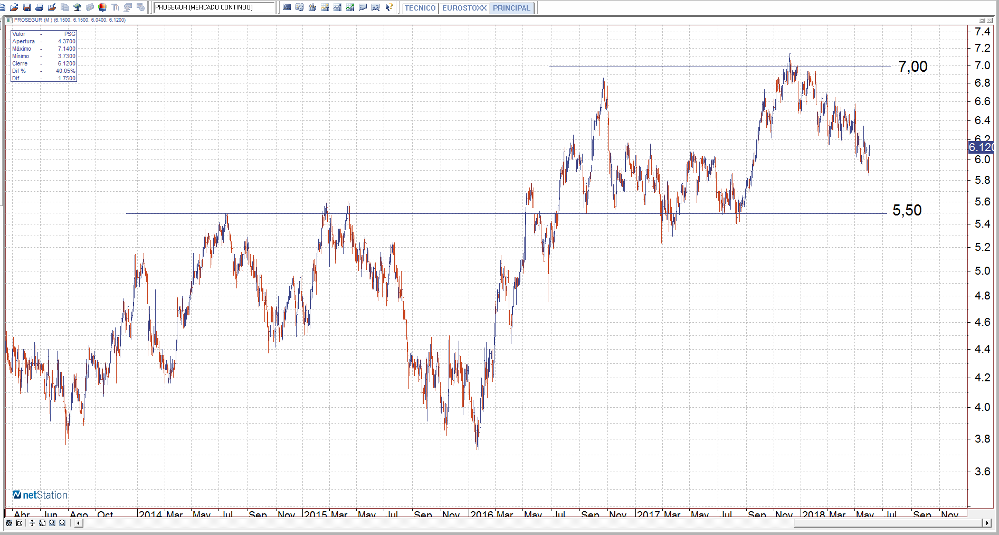Viewport: 999px width, 535px height.
Task: Select the text 'T' tool icon
Action: click(115, 7)
